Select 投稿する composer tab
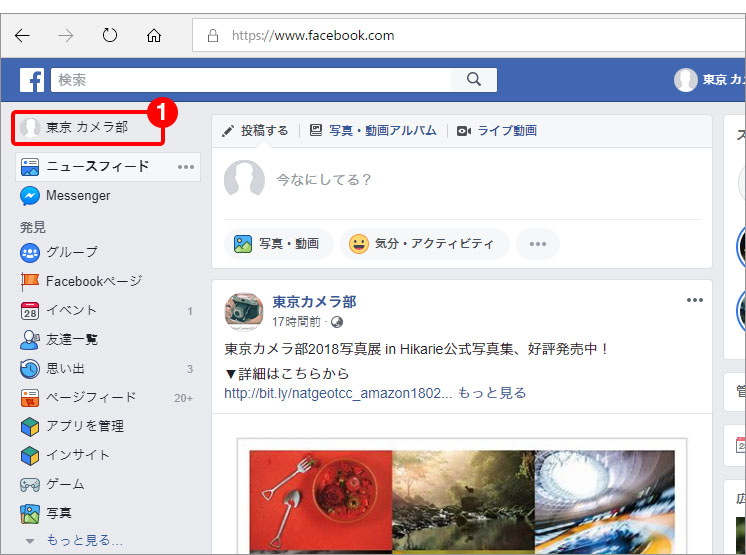Image resolution: width=746 pixels, height=555 pixels. [x=255, y=131]
